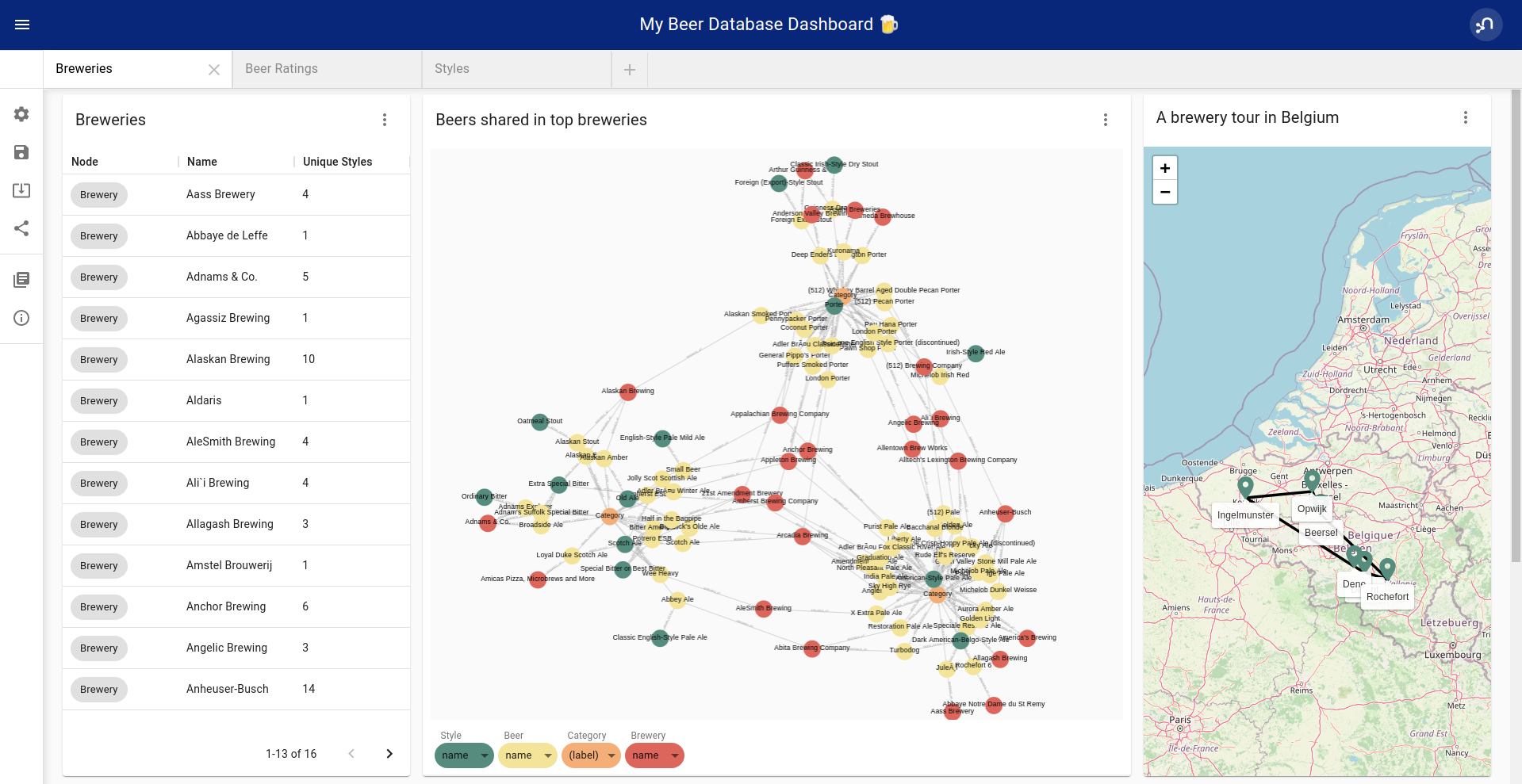The height and width of the screenshot is (784, 1522).
Task: Click the share dashboard icon
Action: [21, 228]
